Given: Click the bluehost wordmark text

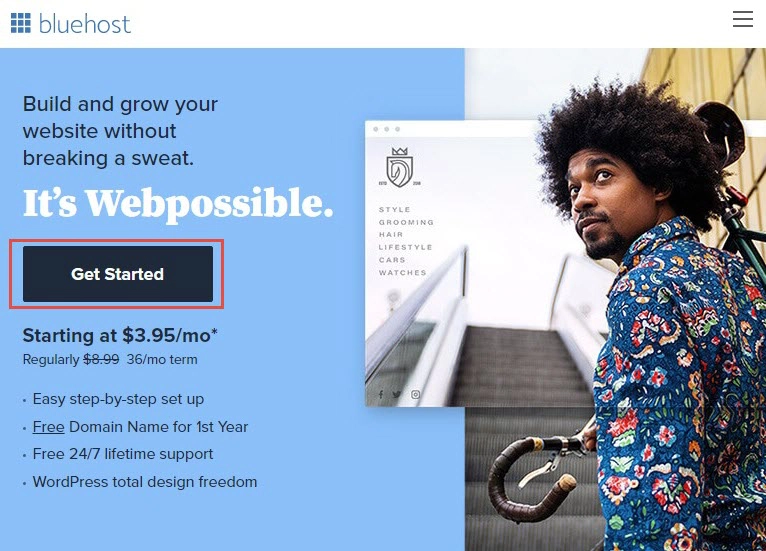Looking at the screenshot, I should click(x=85, y=24).
